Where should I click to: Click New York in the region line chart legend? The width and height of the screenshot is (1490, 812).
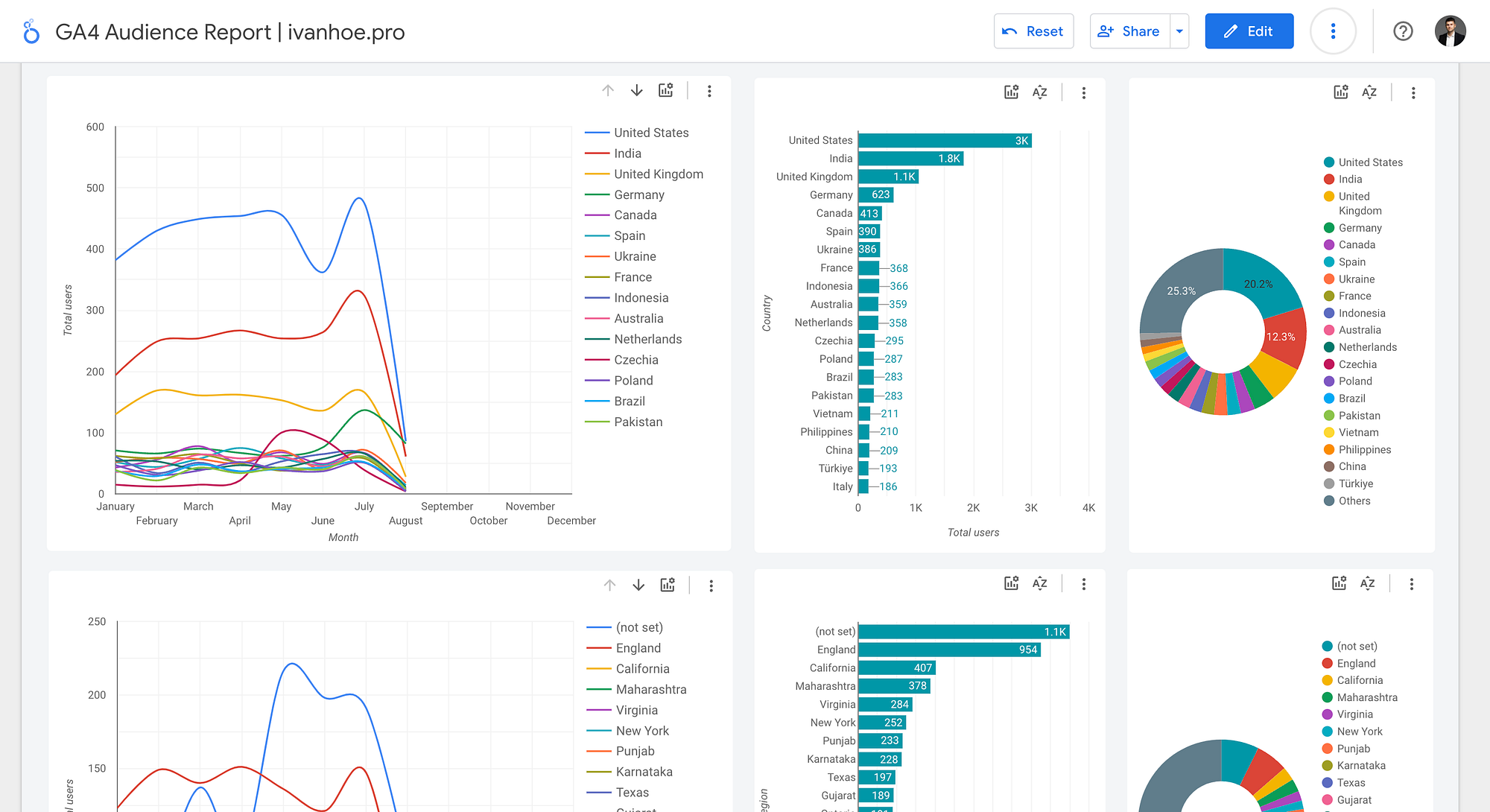642,731
